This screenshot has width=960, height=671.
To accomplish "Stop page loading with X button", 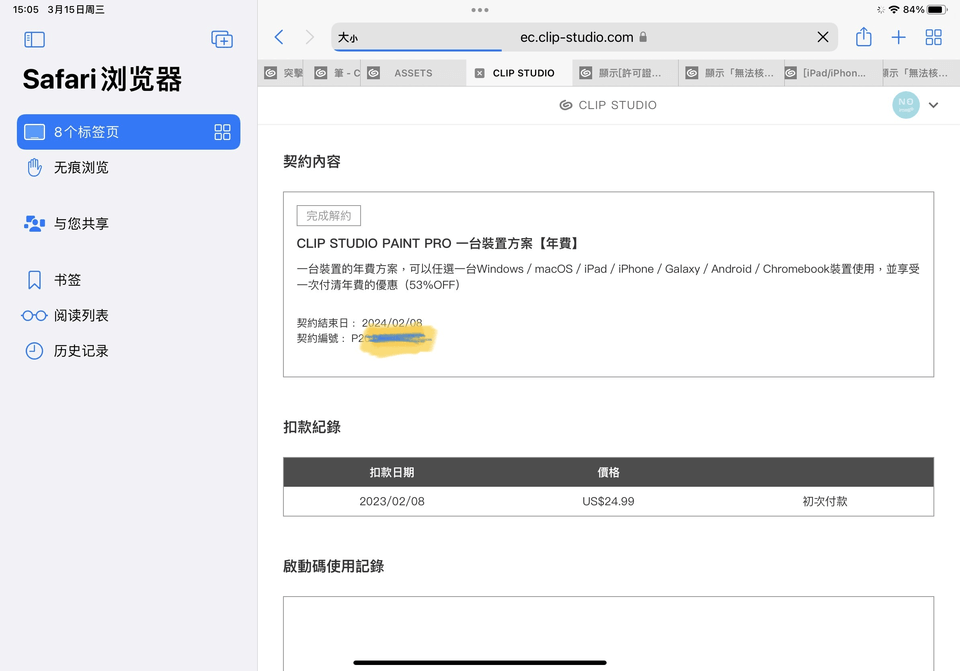I will (822, 37).
